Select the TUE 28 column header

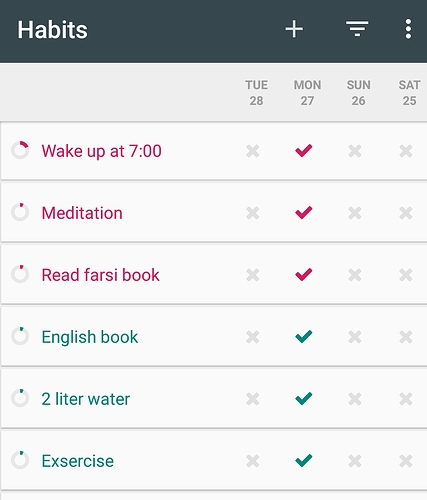tap(256, 93)
